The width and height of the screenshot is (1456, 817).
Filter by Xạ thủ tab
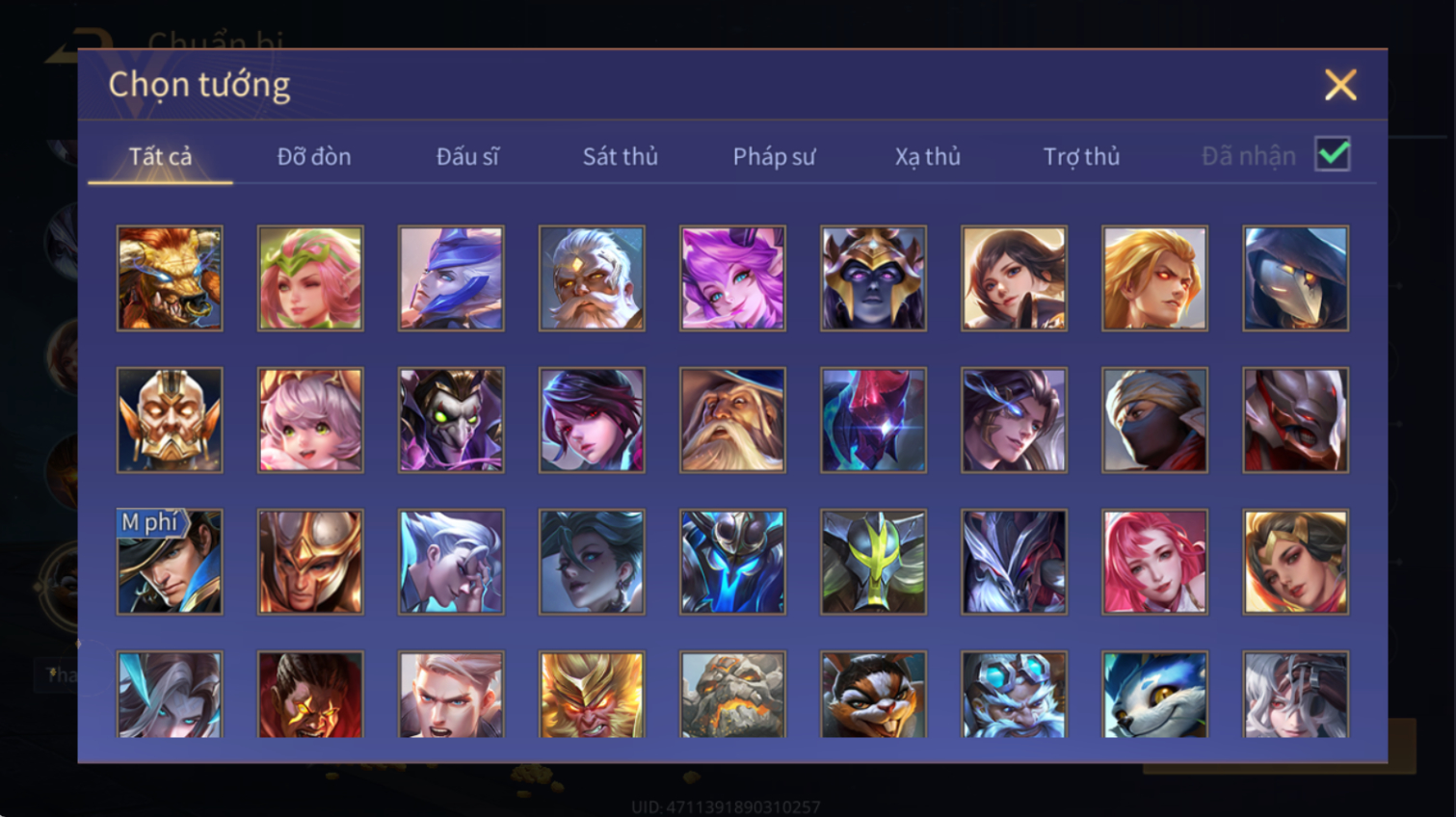(x=928, y=156)
